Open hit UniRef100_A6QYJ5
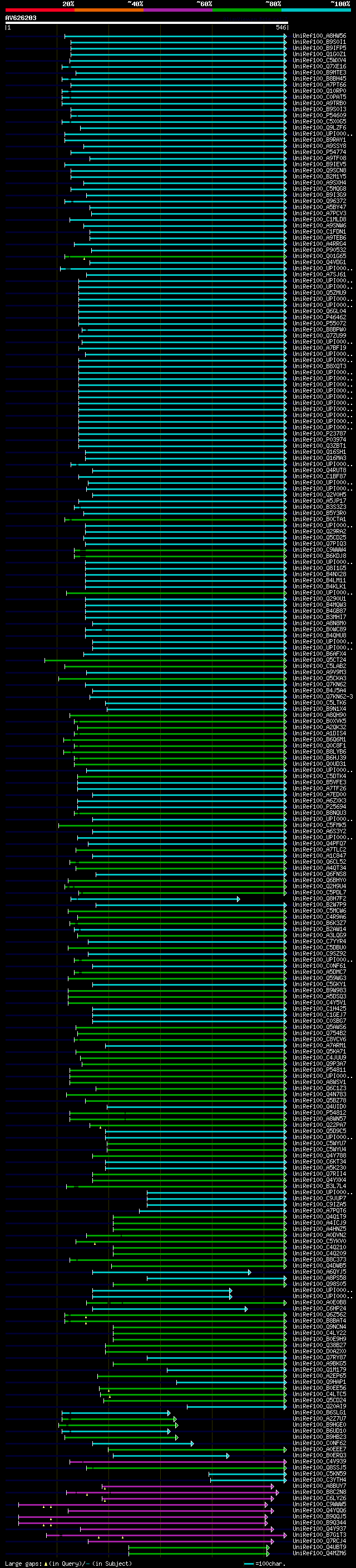 point(319,1272)
